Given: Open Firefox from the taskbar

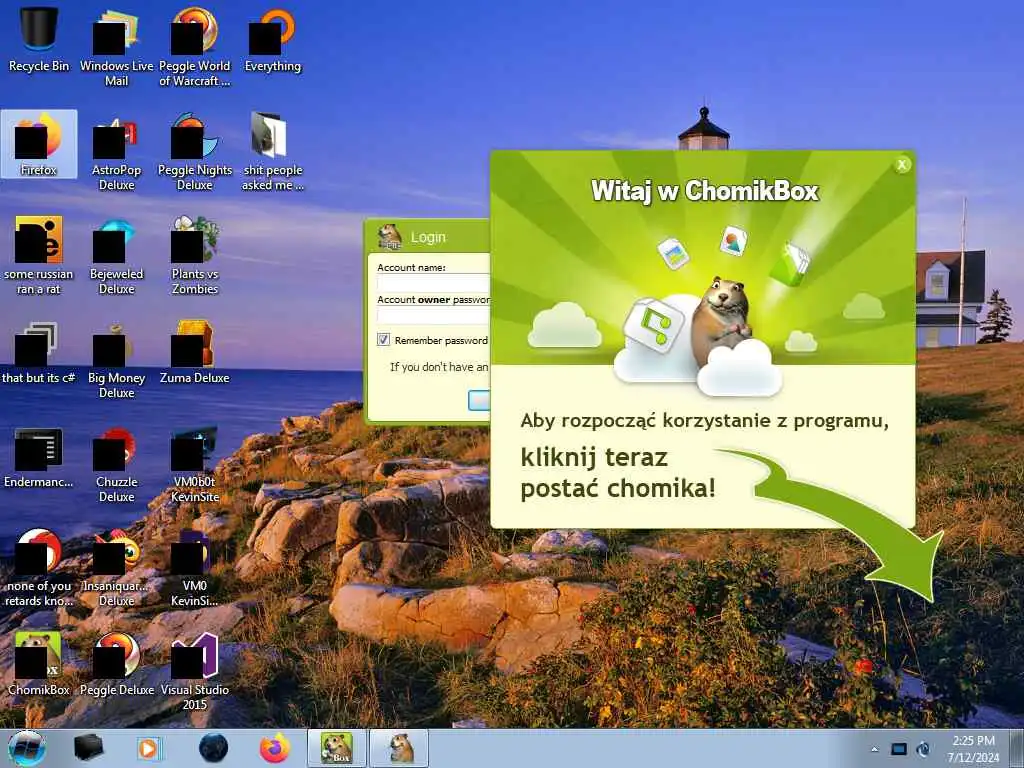Looking at the screenshot, I should coord(274,748).
